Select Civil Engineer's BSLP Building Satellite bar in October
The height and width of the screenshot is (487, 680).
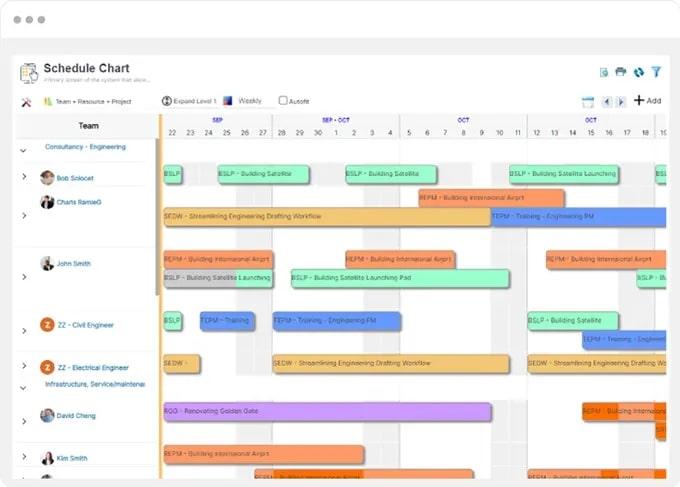pyautogui.click(x=573, y=321)
